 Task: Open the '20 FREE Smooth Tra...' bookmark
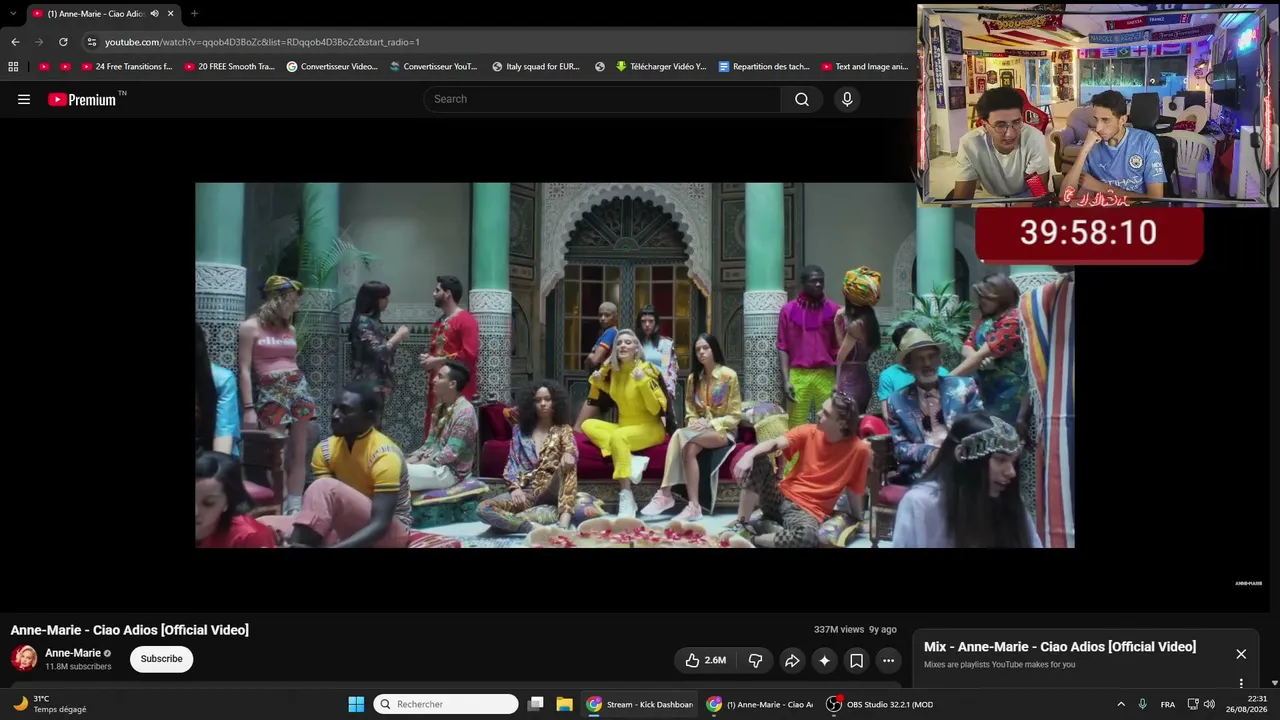(x=229, y=67)
